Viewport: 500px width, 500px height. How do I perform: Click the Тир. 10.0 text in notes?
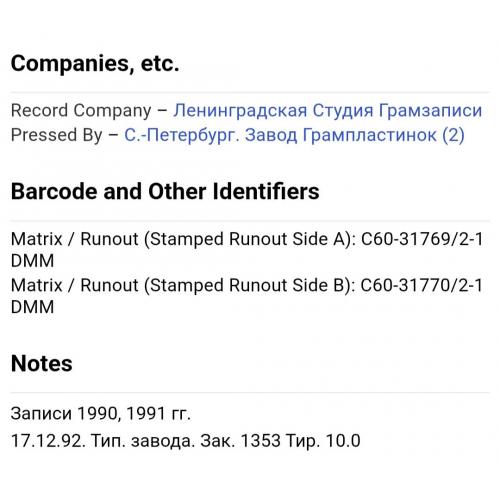click(323, 441)
